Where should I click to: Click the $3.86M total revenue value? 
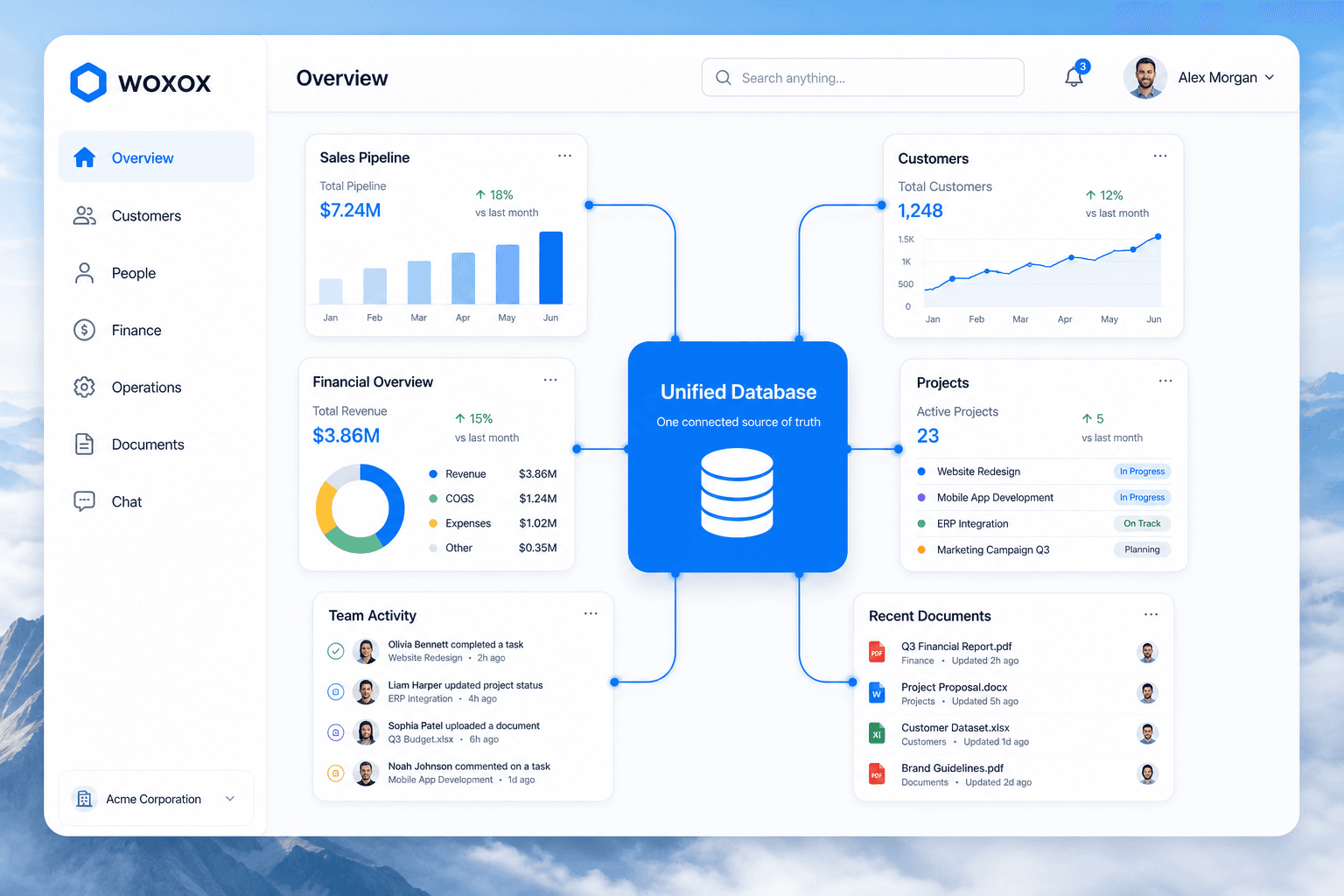346,436
